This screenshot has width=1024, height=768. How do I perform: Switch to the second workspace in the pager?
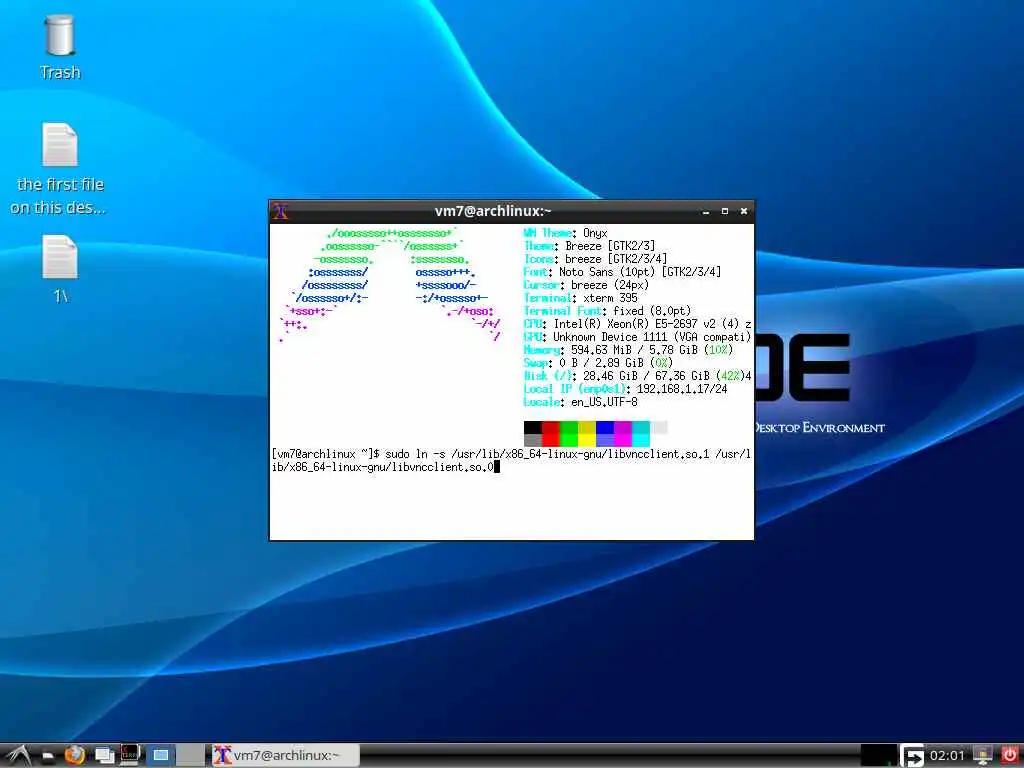(x=190, y=755)
